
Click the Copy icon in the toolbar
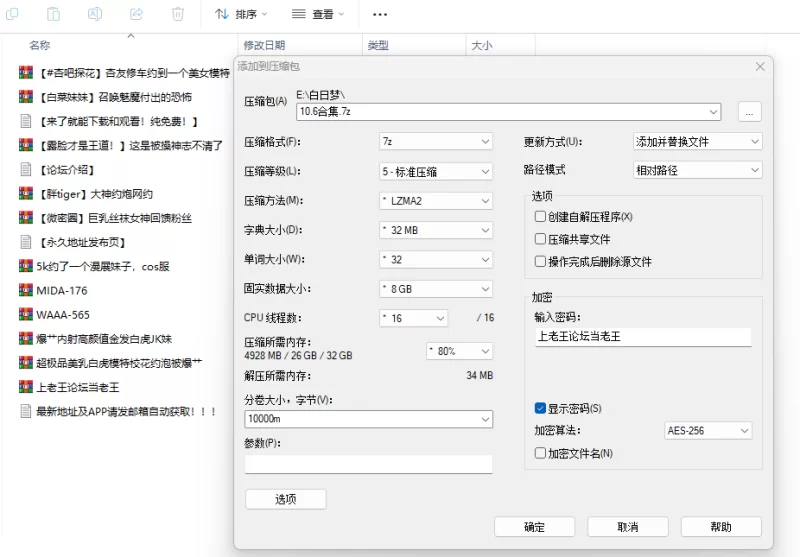click(13, 14)
